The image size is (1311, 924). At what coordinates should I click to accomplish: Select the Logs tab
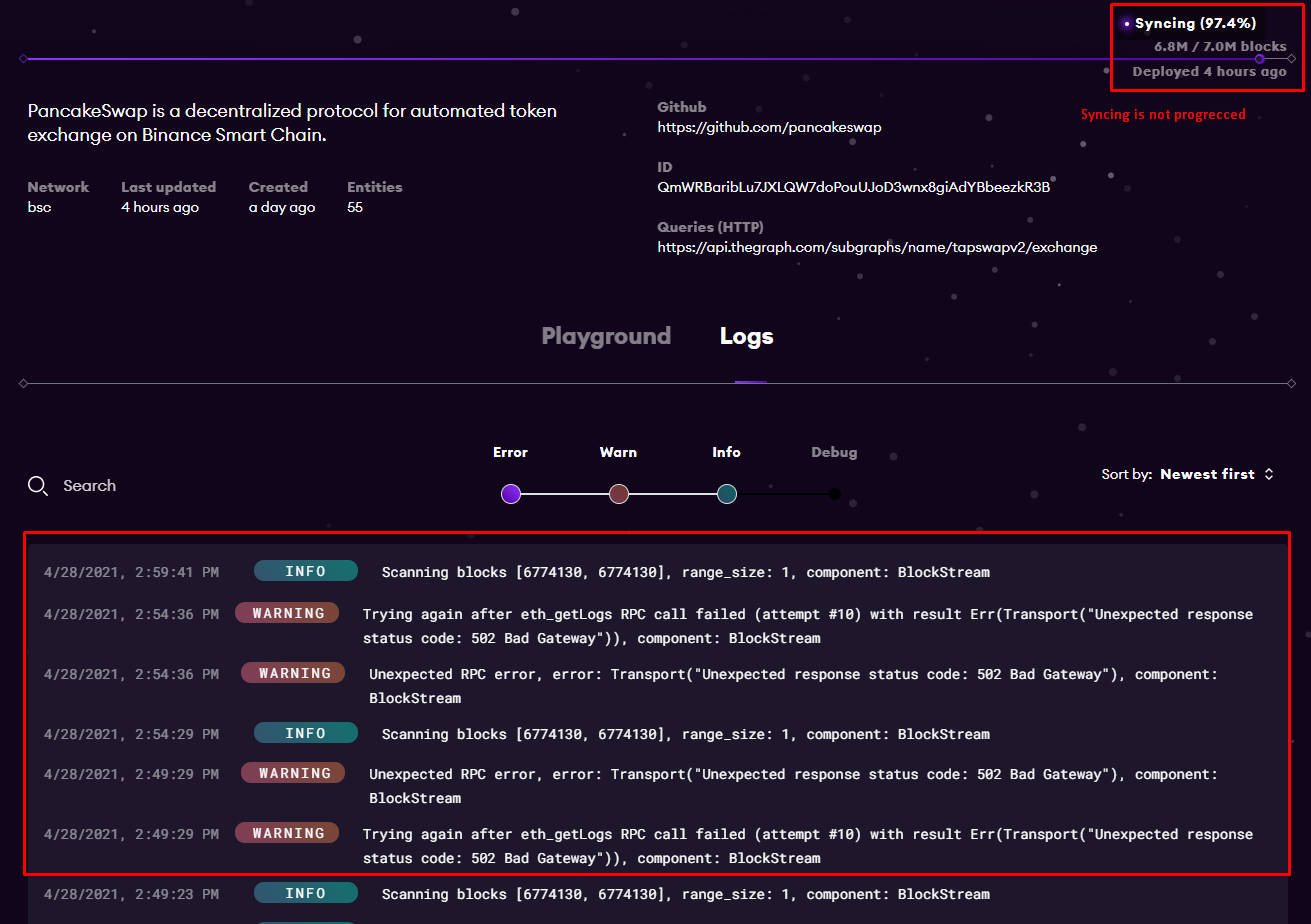tap(747, 336)
